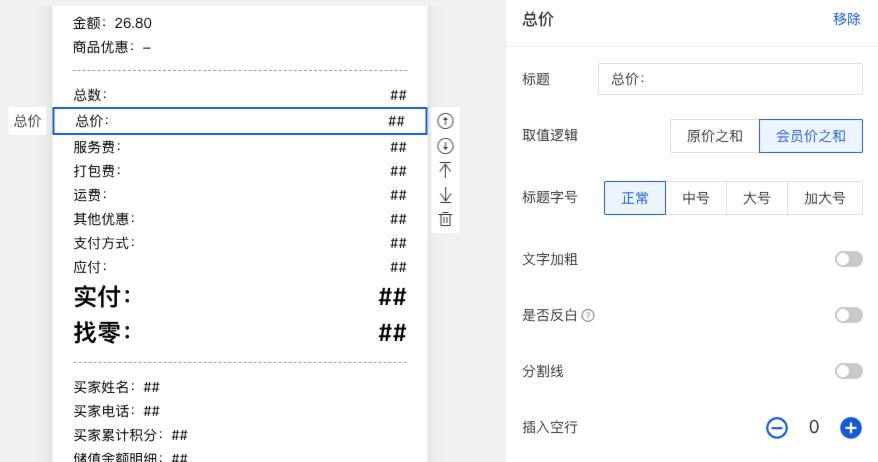Decrease 插入空行 count with minus icon

click(777, 428)
